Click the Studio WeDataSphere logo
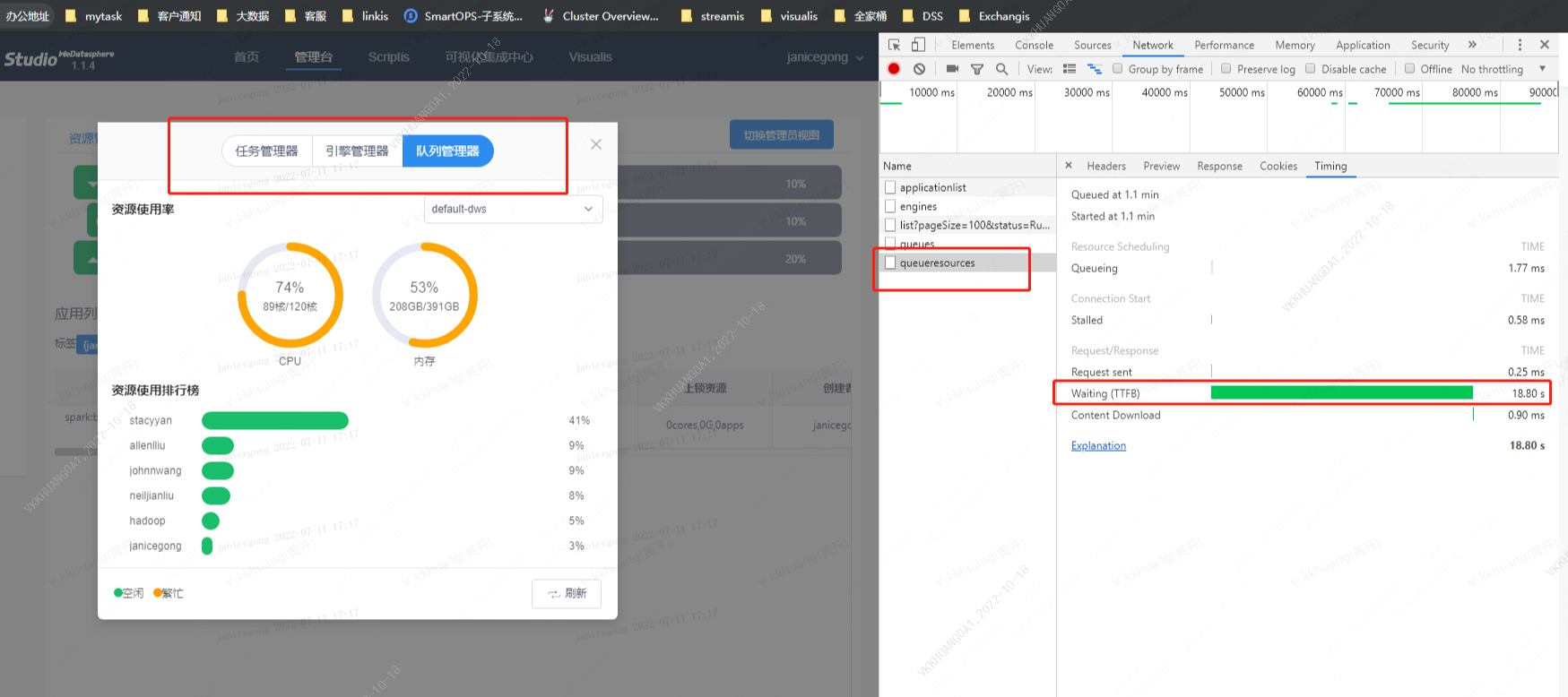 point(59,59)
